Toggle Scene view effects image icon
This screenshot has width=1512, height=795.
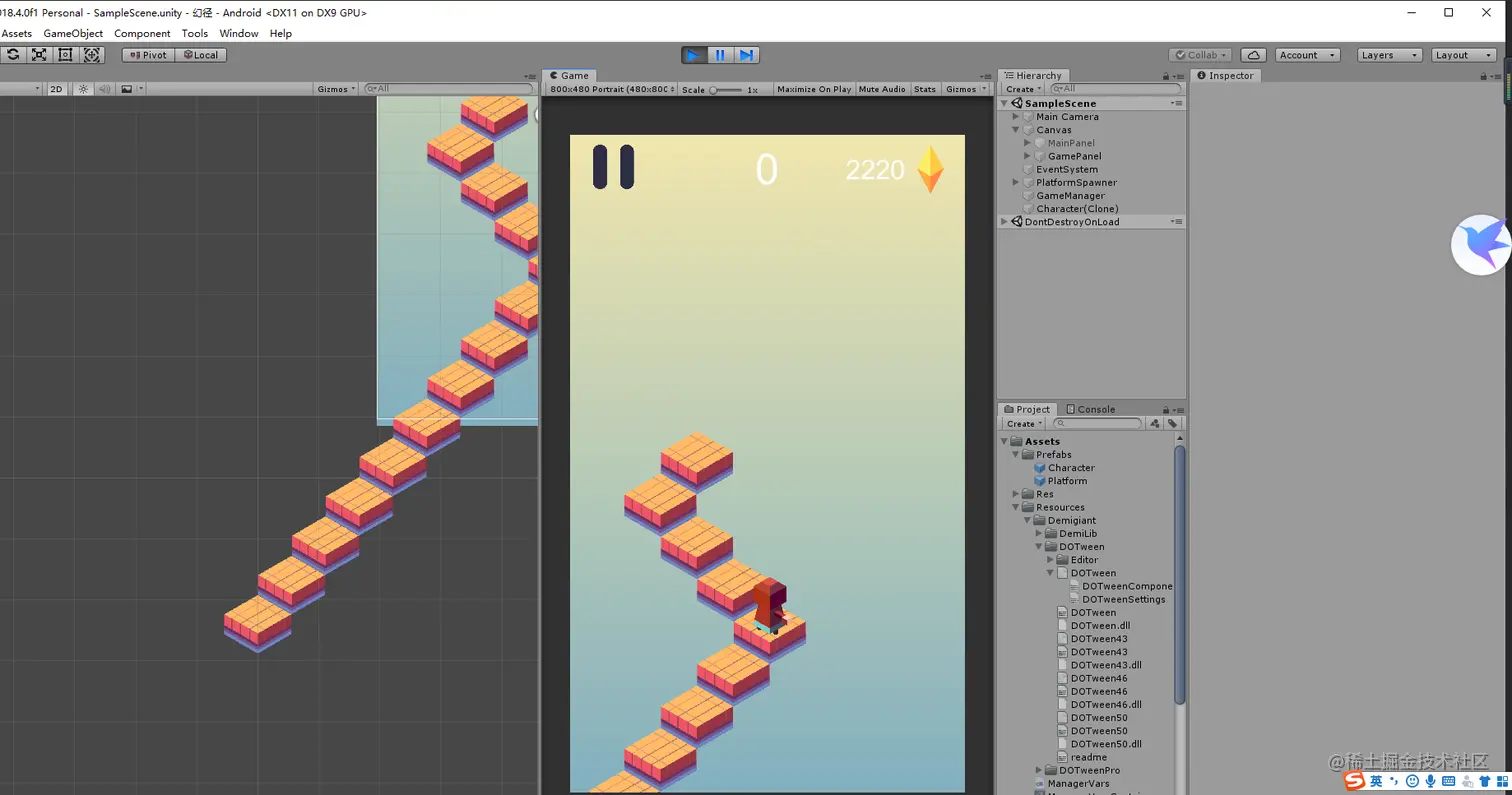point(127,89)
